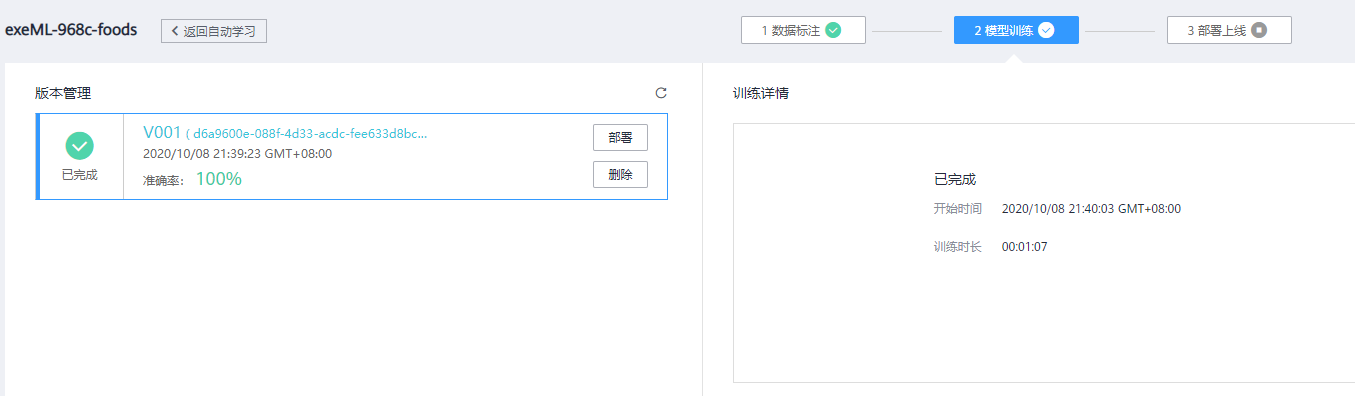
Task: Open the V001 version name link
Action: click(x=162, y=132)
